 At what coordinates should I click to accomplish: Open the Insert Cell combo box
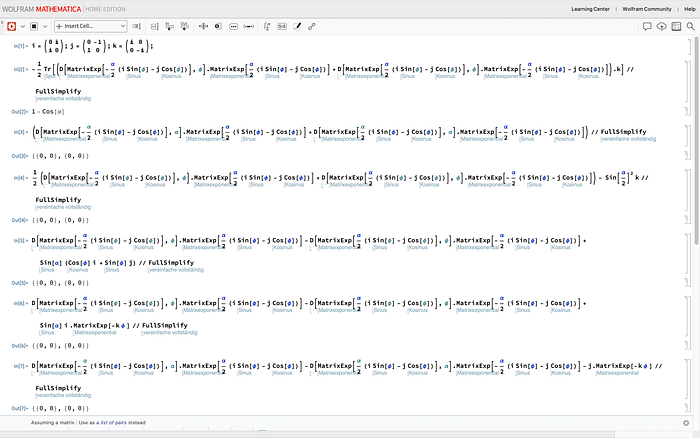pos(91,26)
